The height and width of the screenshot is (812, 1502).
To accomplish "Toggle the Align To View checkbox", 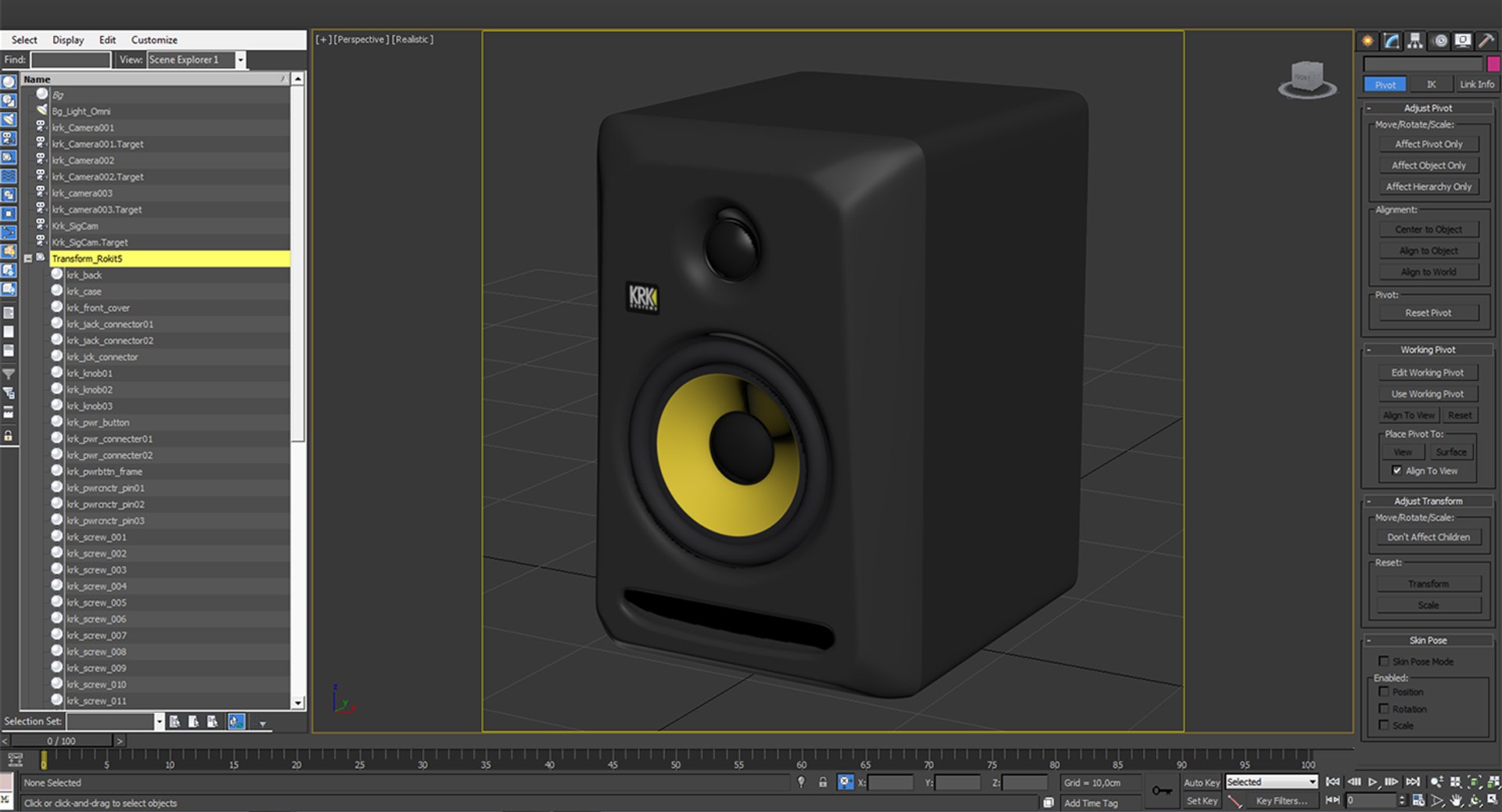I will (x=1396, y=471).
